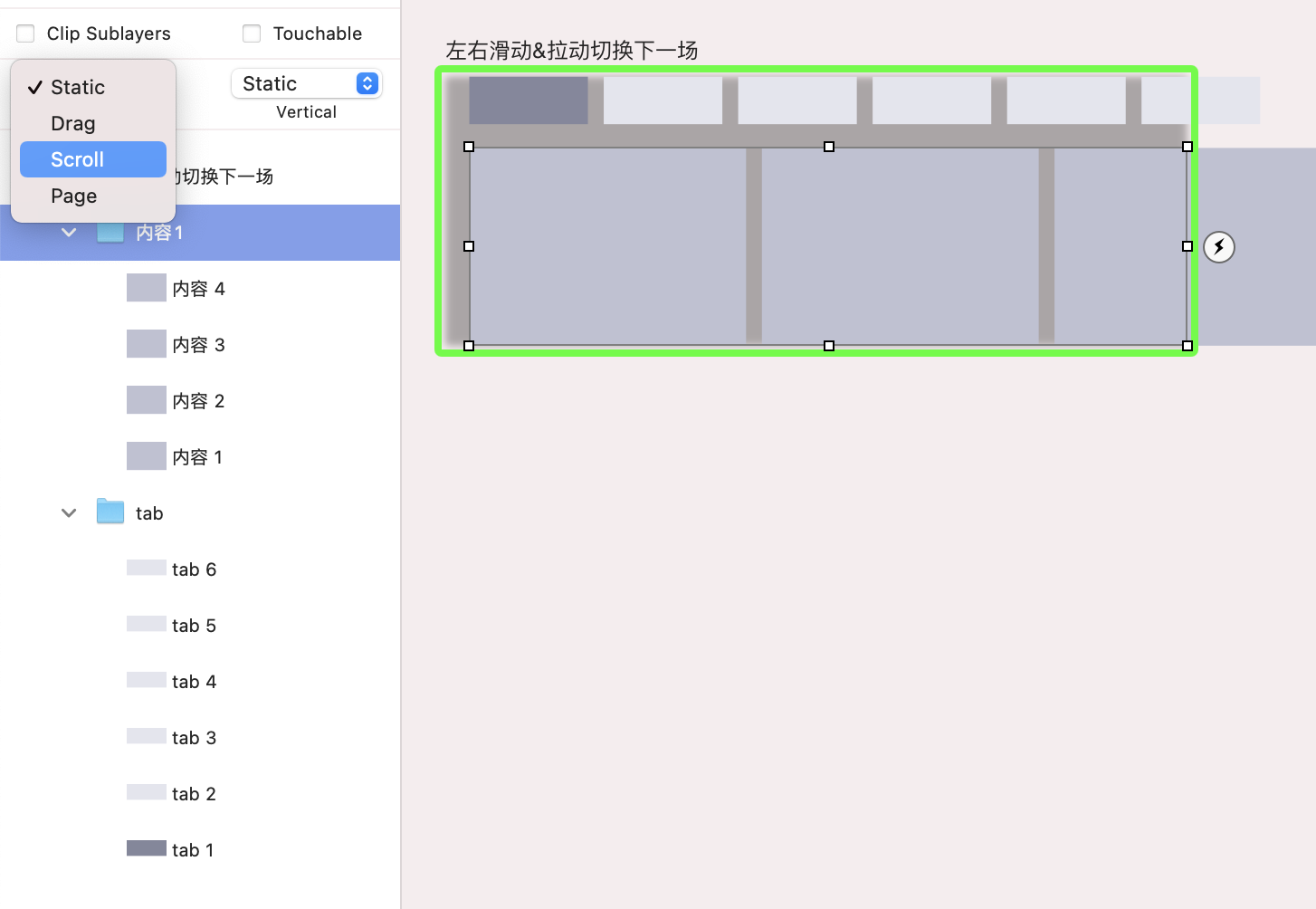Image resolution: width=1316 pixels, height=909 pixels.
Task: Enable the Clip Sublayers checkbox
Action: pyautogui.click(x=26, y=33)
